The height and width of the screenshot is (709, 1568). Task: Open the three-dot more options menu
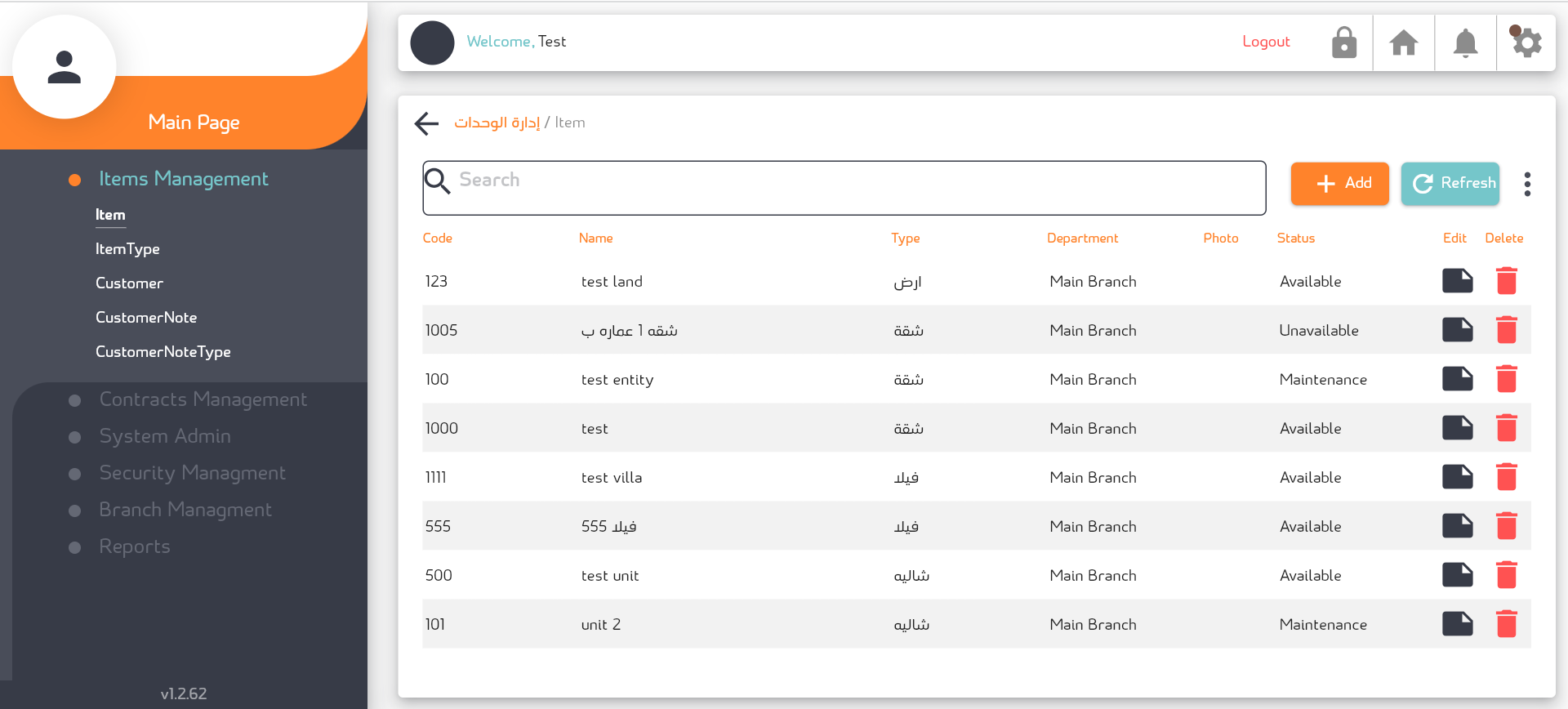[1526, 184]
